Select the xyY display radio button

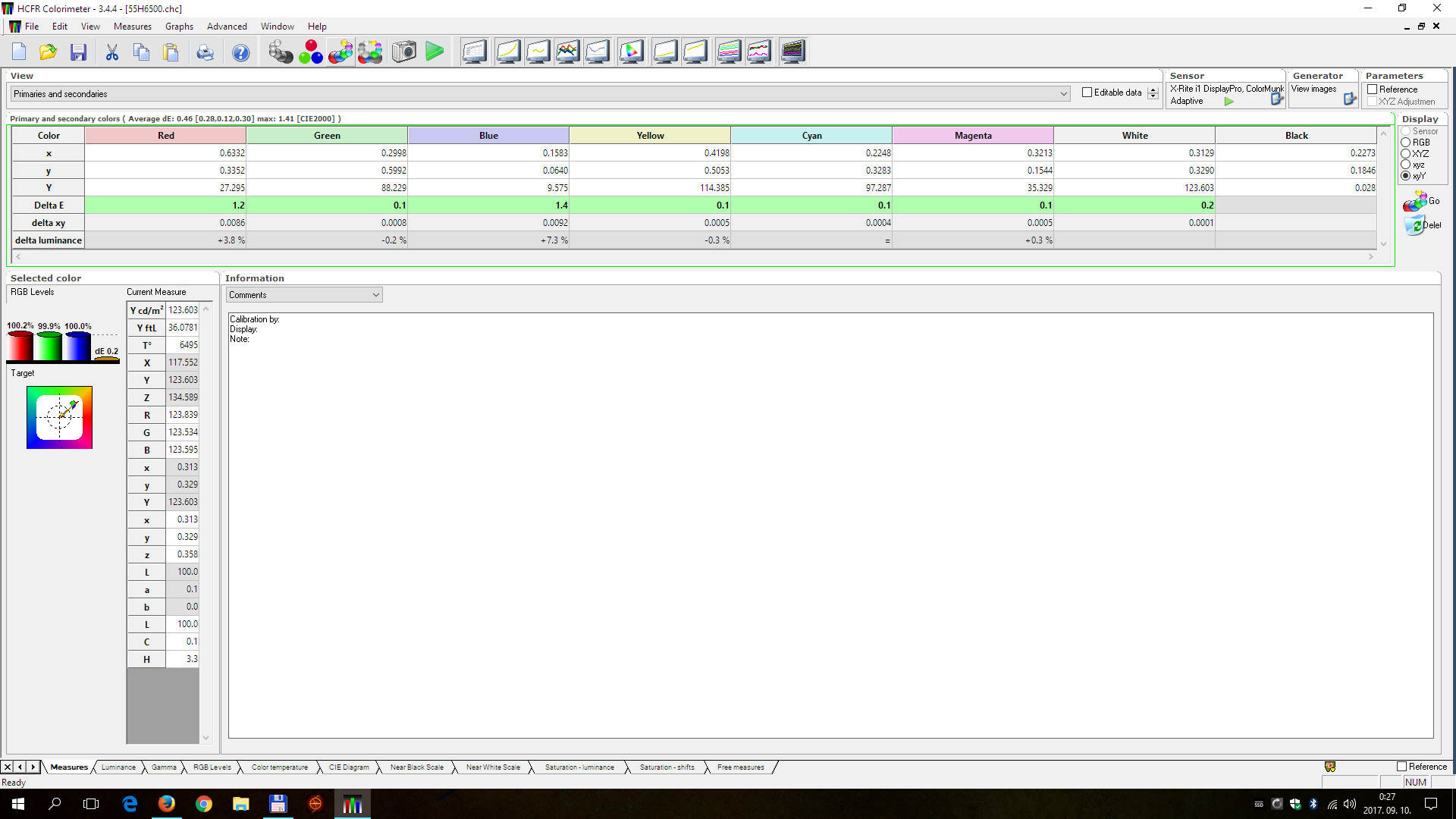(1405, 176)
